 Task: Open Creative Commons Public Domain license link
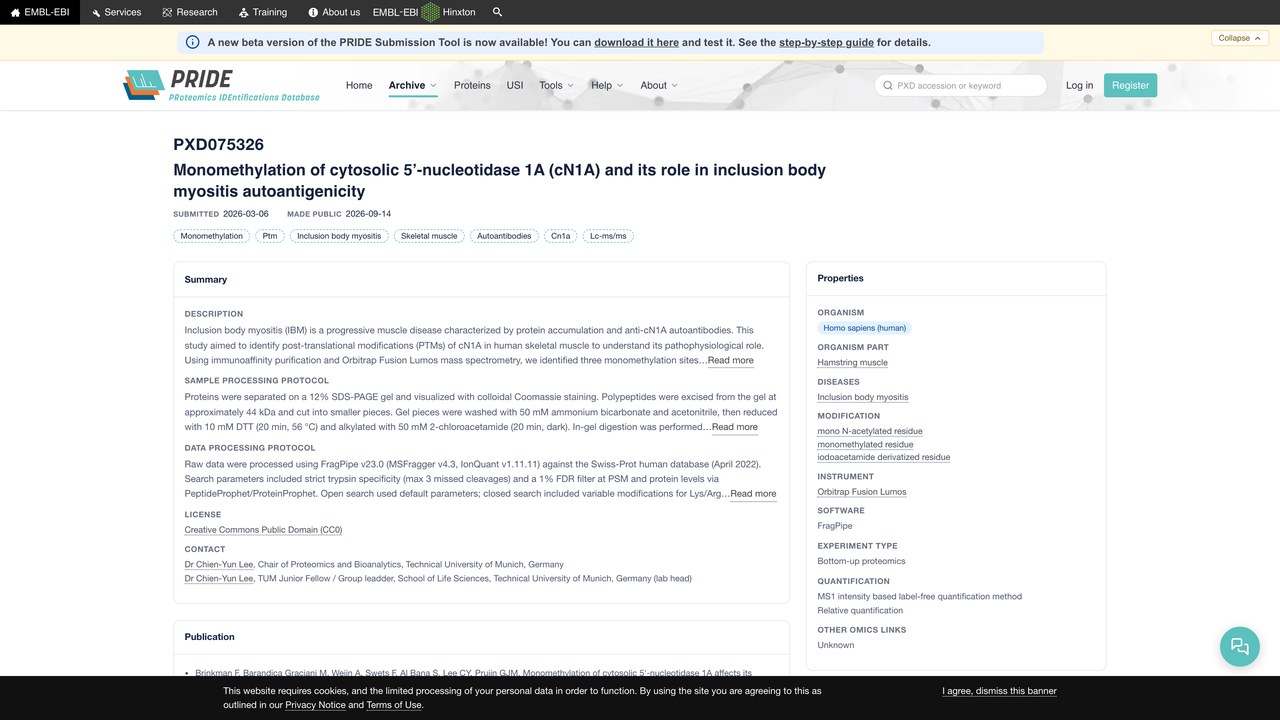tap(263, 530)
